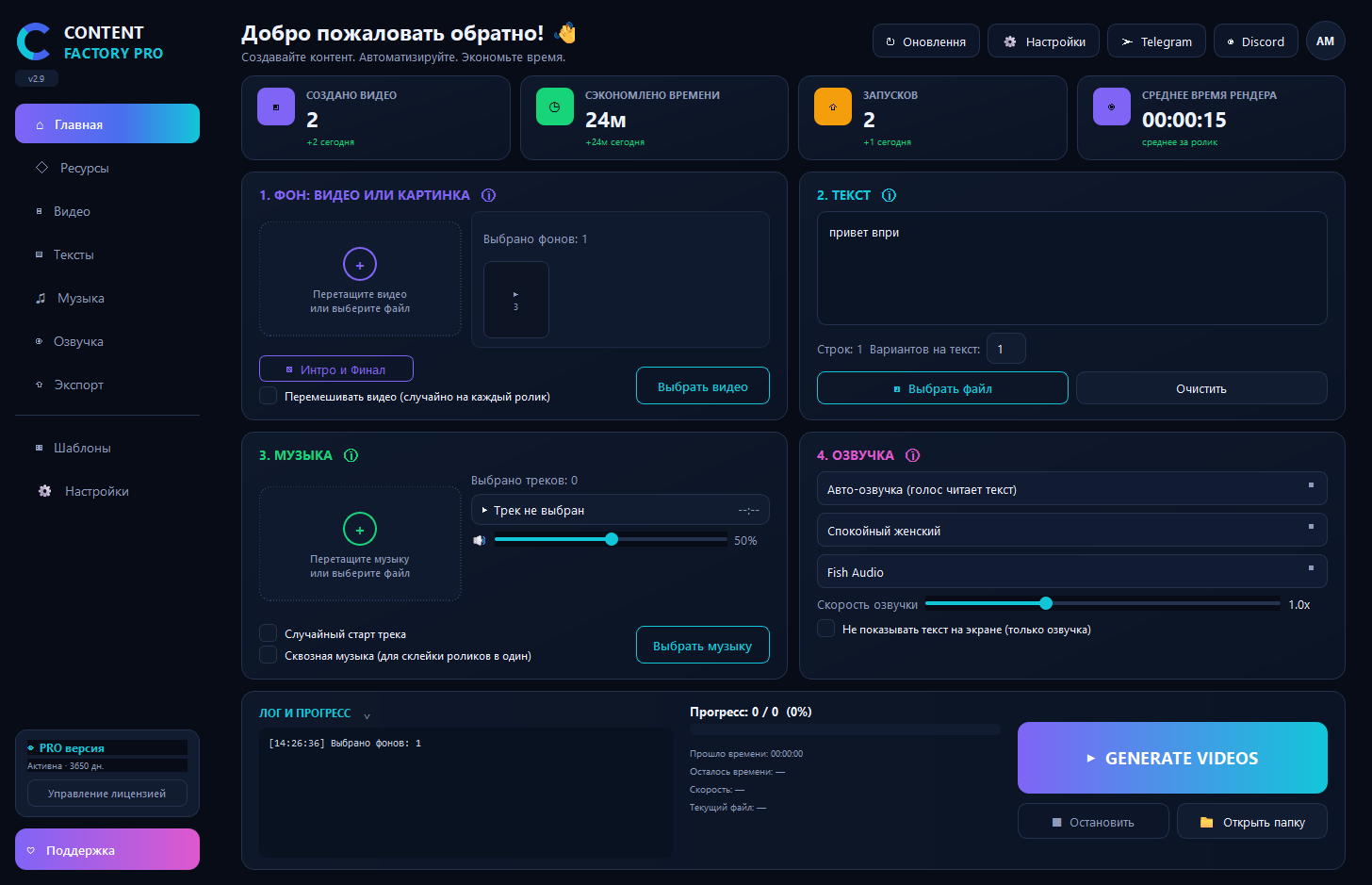Viewport: 1372px width, 885px height.
Task: Adjust the Скорость озвучки slider handle
Action: pyautogui.click(x=1046, y=603)
